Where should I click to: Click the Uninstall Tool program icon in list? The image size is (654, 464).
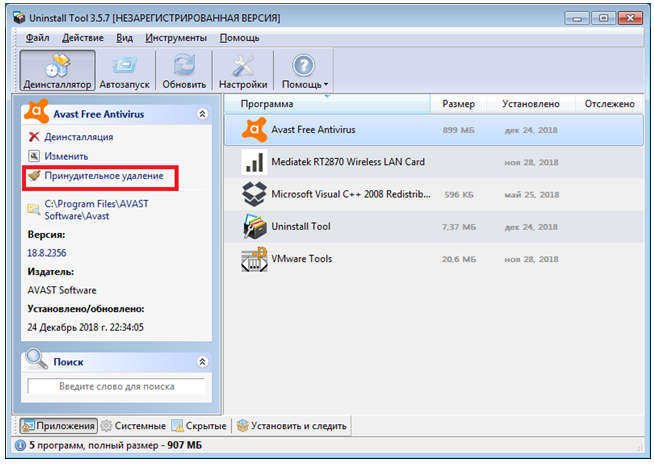tap(254, 227)
